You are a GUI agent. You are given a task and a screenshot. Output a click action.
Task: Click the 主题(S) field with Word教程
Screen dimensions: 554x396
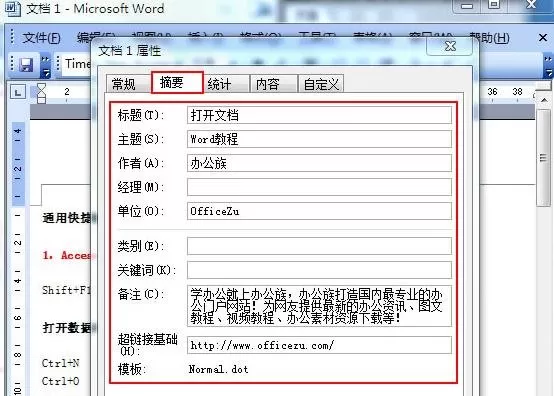[x=319, y=139]
